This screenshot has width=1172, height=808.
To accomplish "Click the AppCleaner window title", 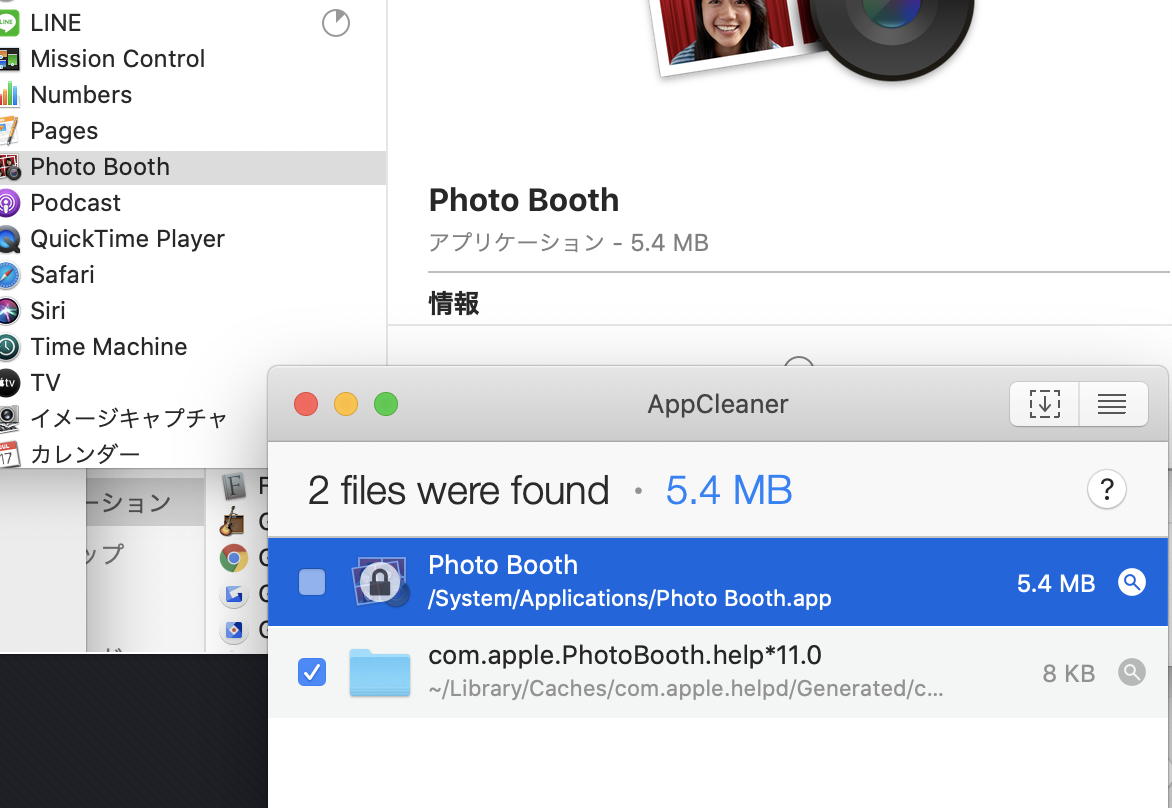I will (718, 404).
